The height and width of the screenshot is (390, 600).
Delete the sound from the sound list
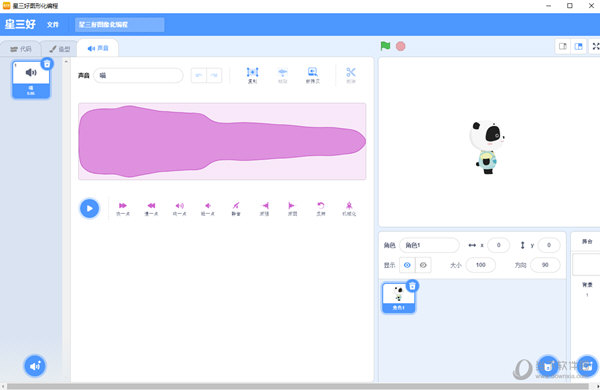pos(47,64)
